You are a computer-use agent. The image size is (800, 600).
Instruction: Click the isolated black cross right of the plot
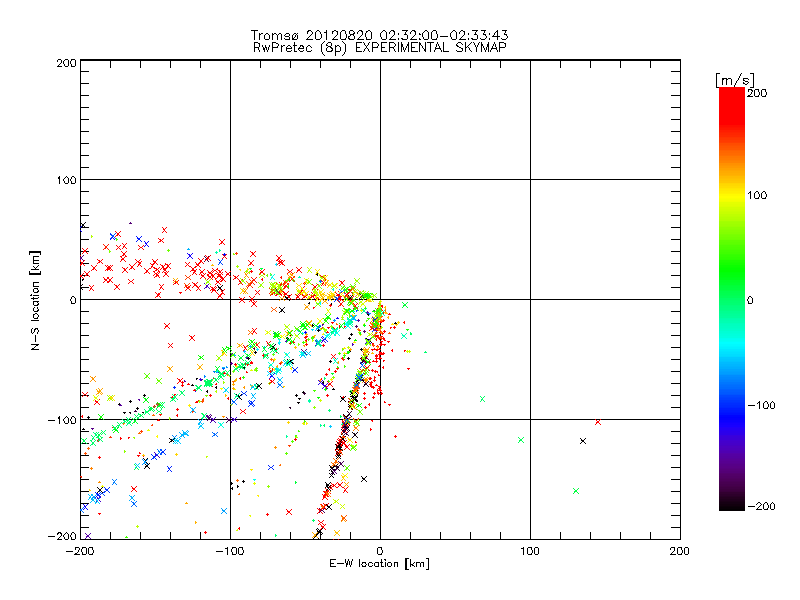pyautogui.click(x=583, y=441)
